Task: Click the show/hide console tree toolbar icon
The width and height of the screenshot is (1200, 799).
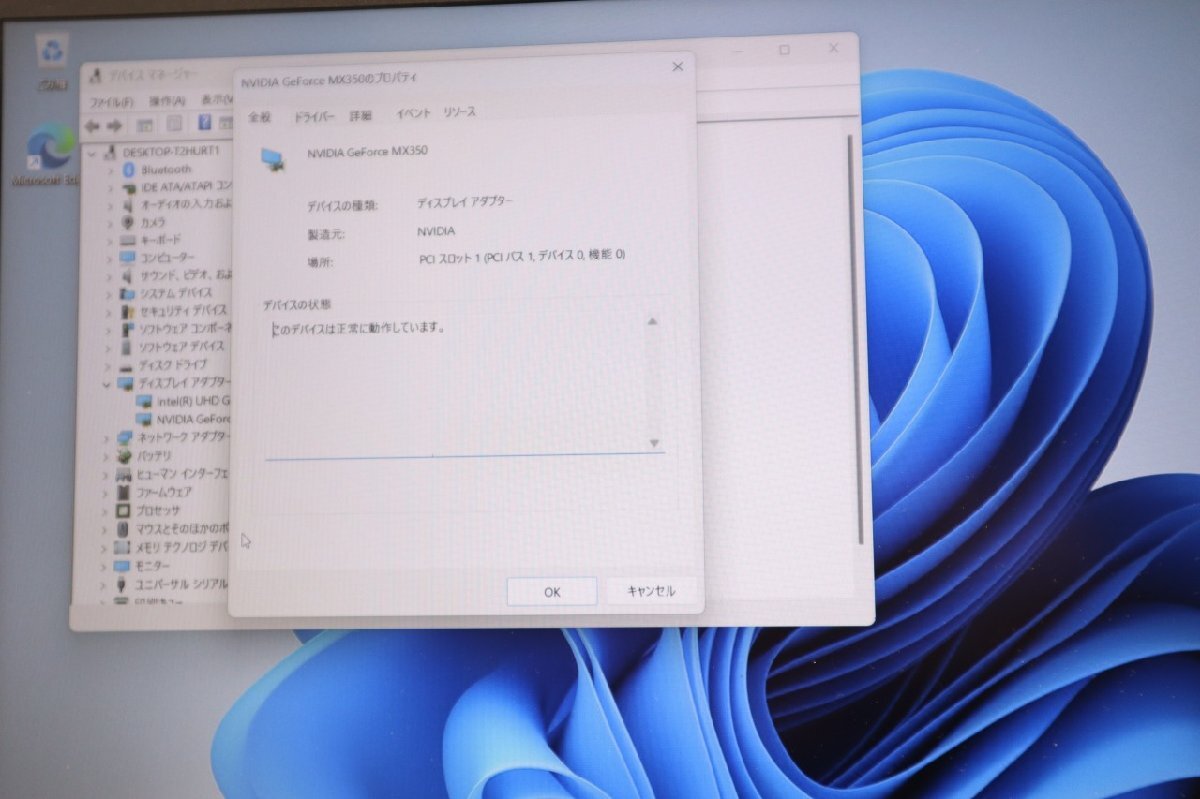Action: click(x=145, y=124)
